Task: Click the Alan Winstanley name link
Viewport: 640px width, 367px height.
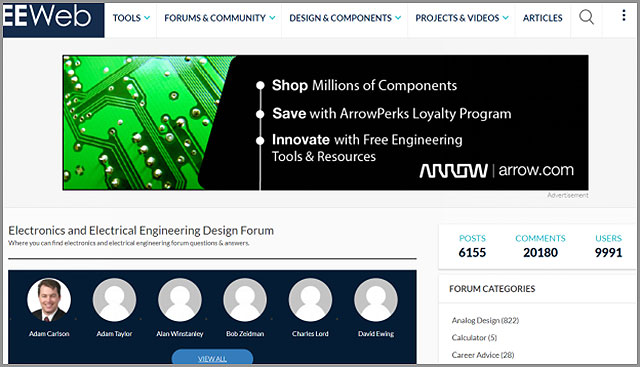Action: coord(180,334)
